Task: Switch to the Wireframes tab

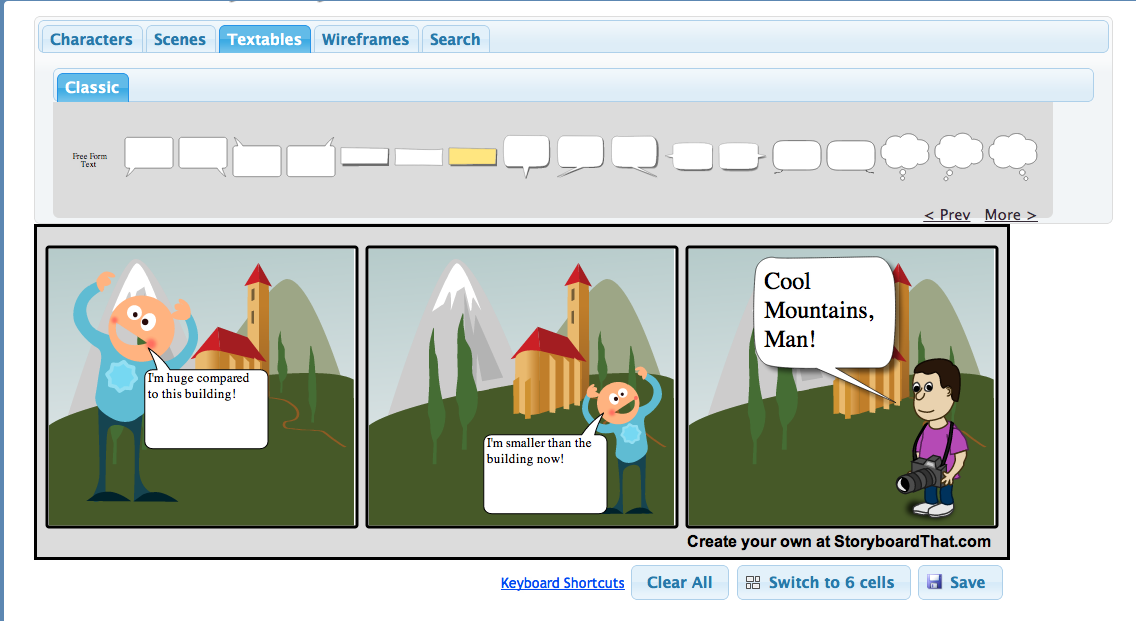Action: (x=366, y=38)
